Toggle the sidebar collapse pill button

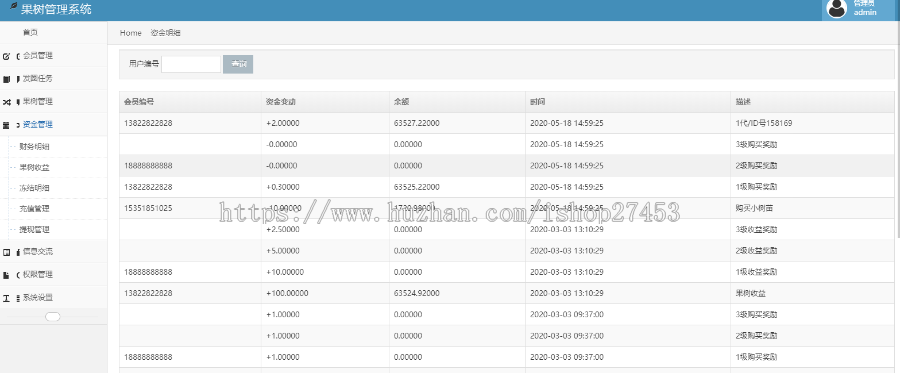click(x=53, y=316)
